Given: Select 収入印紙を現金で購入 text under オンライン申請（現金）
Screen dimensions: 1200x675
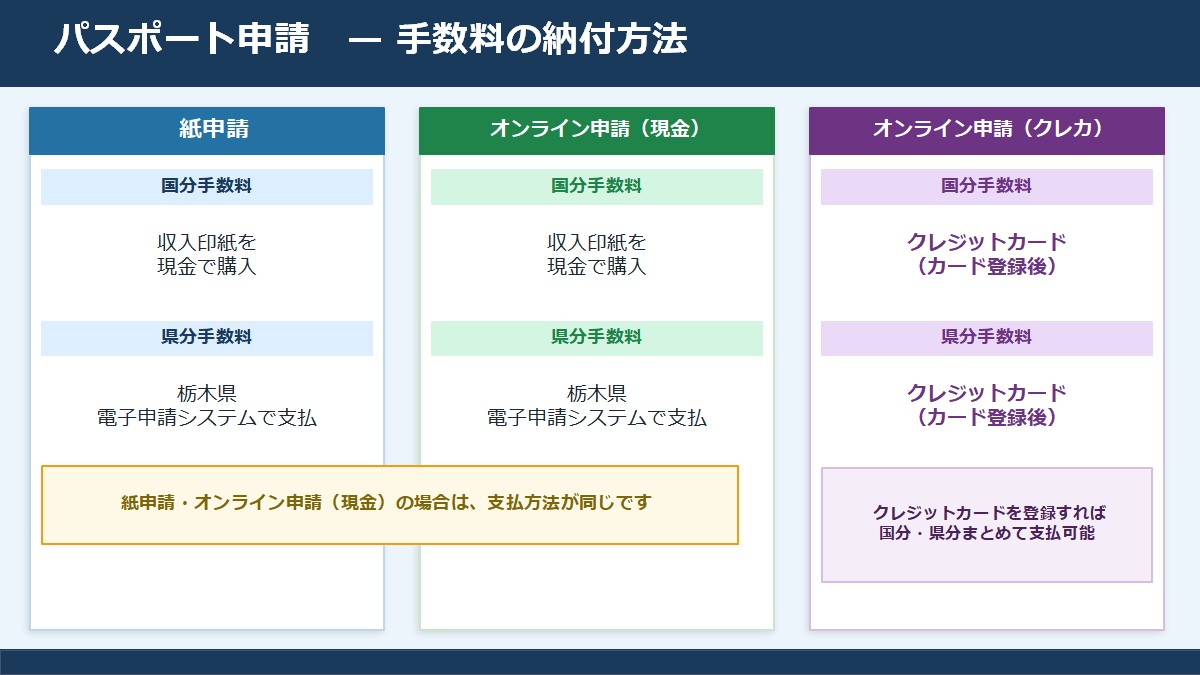Looking at the screenshot, I should [596, 255].
